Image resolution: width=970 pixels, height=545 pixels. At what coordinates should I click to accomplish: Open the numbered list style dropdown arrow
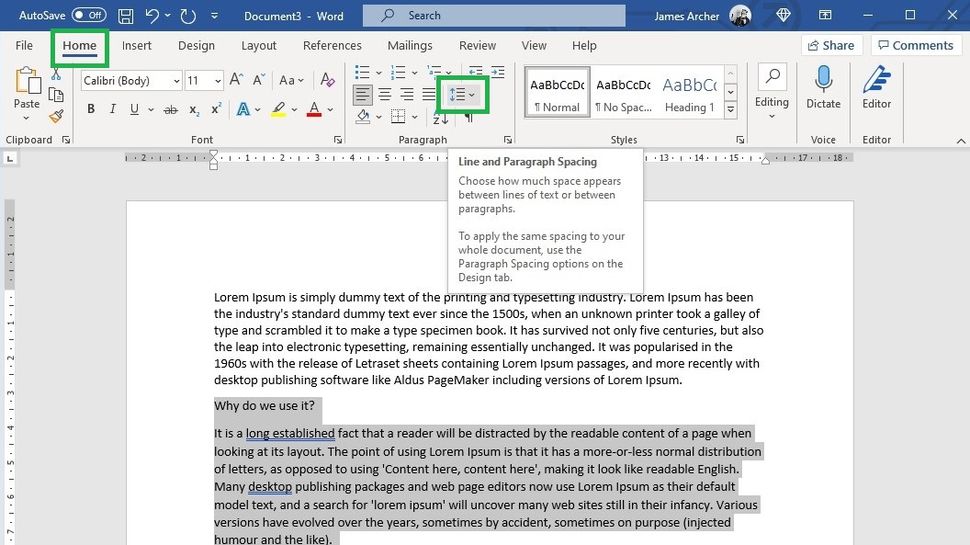pos(414,73)
